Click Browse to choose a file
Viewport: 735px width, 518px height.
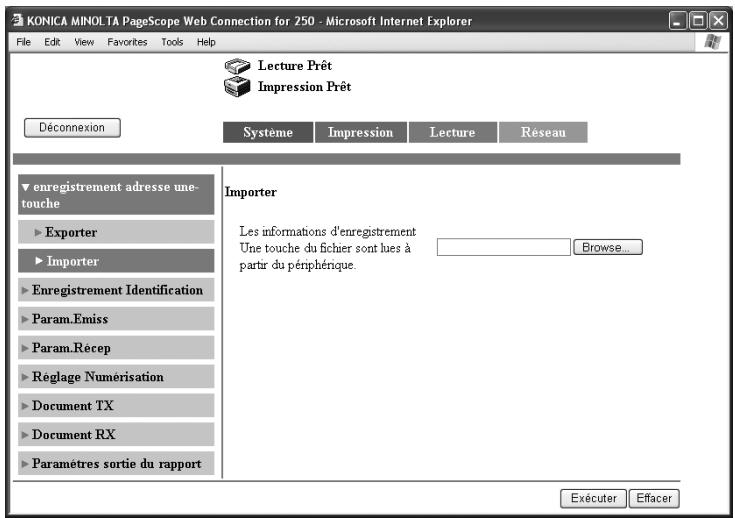point(608,247)
